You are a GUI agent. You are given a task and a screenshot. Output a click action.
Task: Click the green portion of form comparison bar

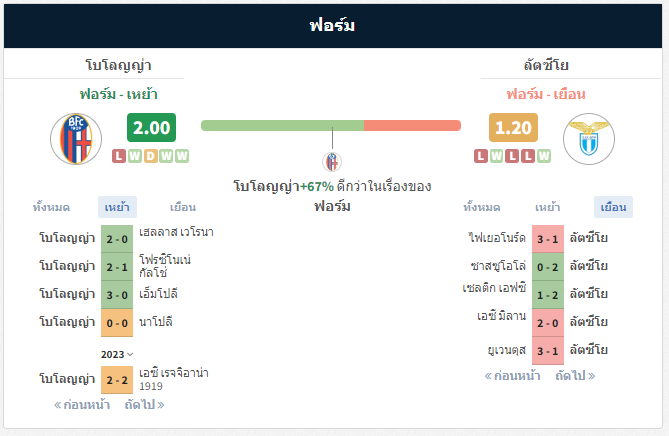[282, 125]
